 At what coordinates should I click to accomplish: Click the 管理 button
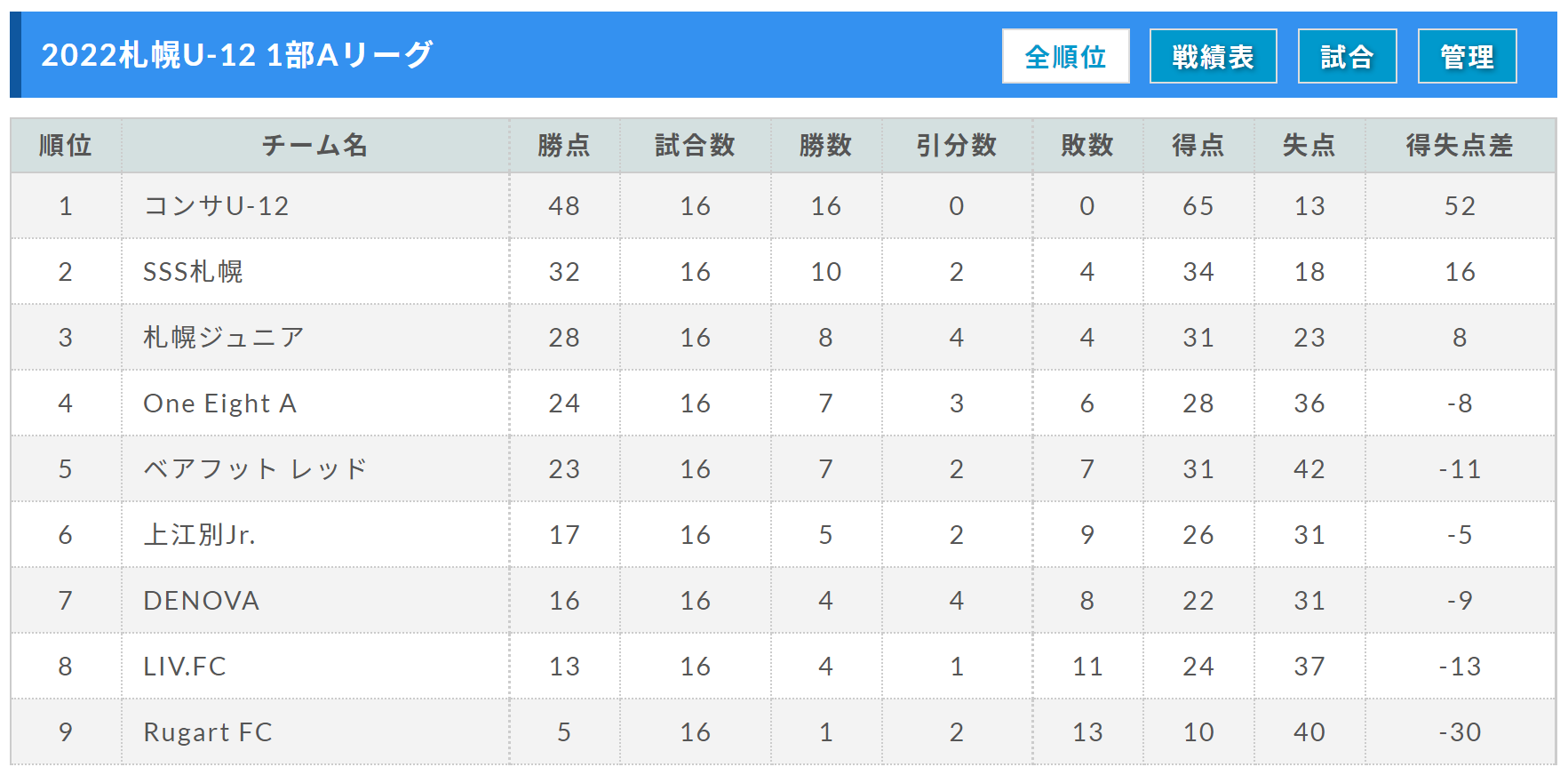1467,56
